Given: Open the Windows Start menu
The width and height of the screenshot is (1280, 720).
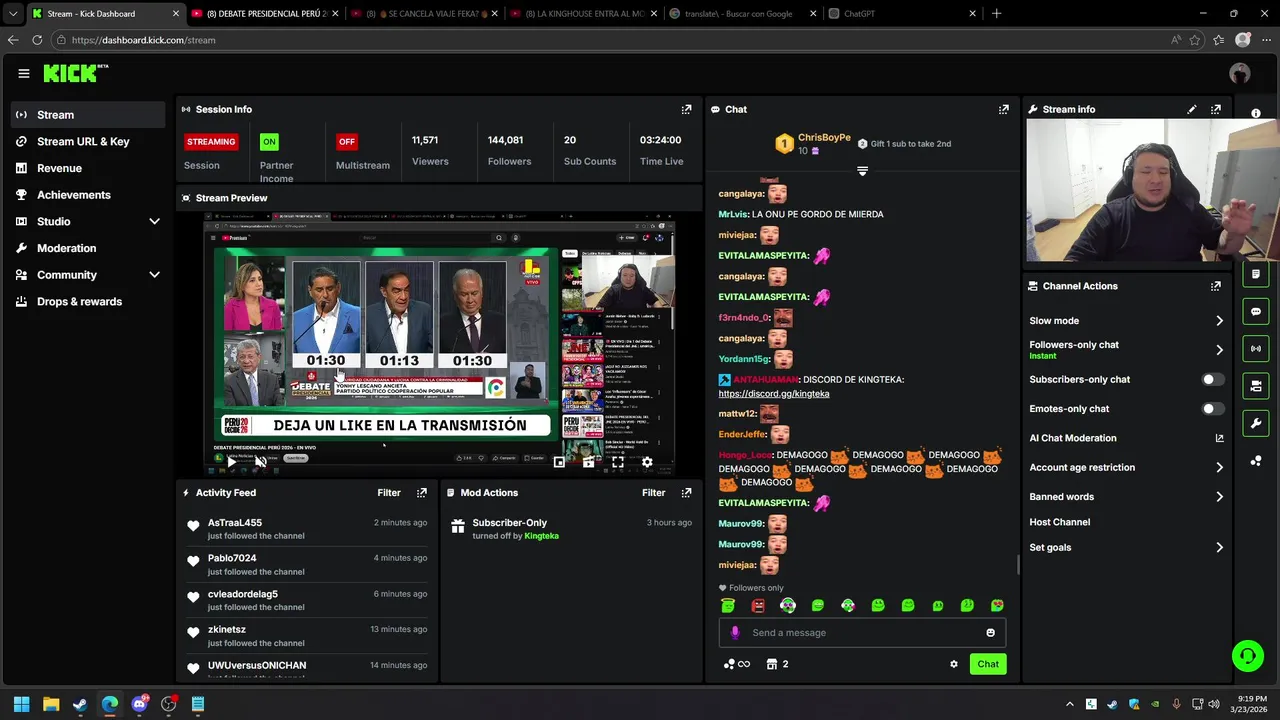Looking at the screenshot, I should point(21,704).
